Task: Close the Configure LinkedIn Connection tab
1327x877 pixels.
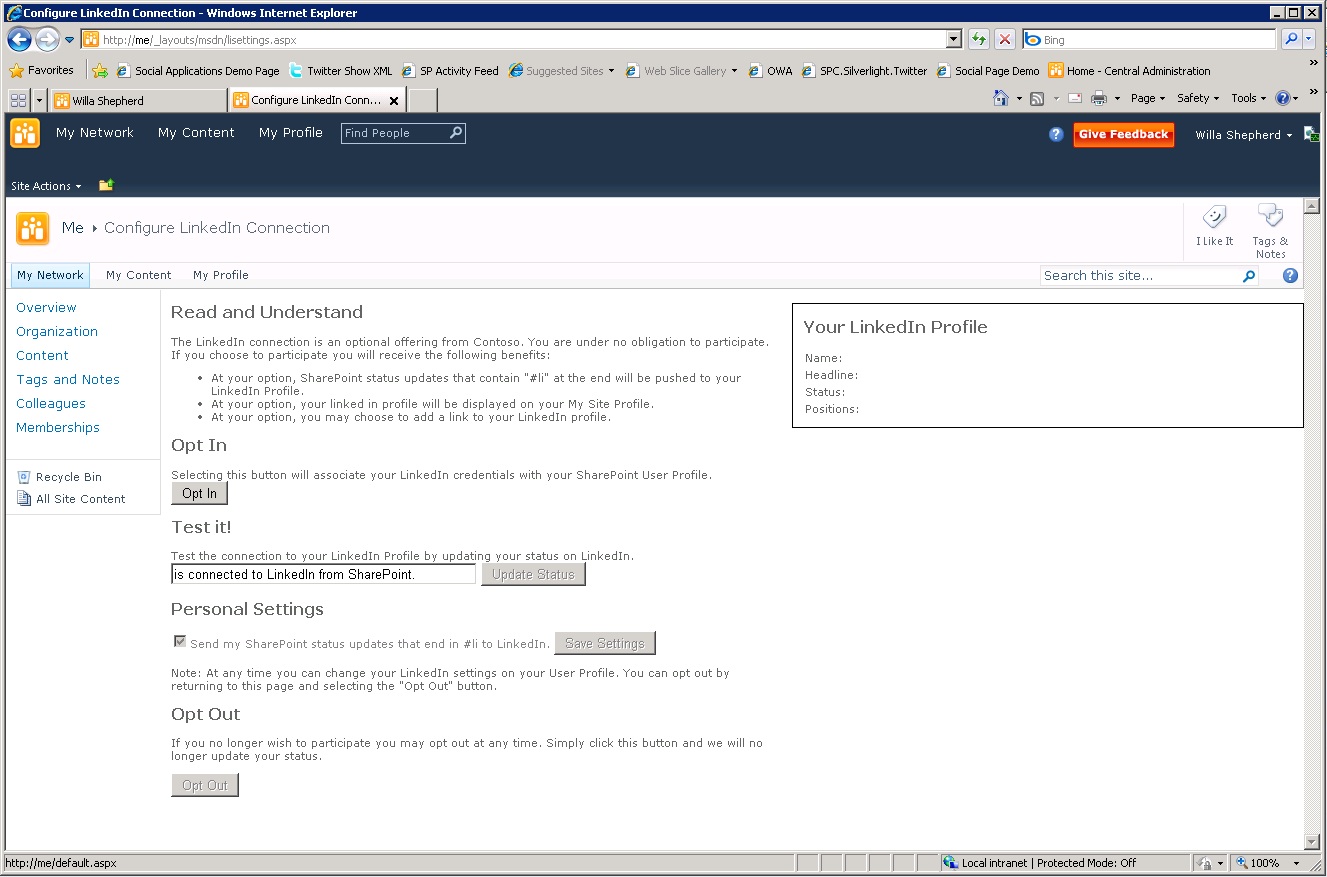Action: 394,101
